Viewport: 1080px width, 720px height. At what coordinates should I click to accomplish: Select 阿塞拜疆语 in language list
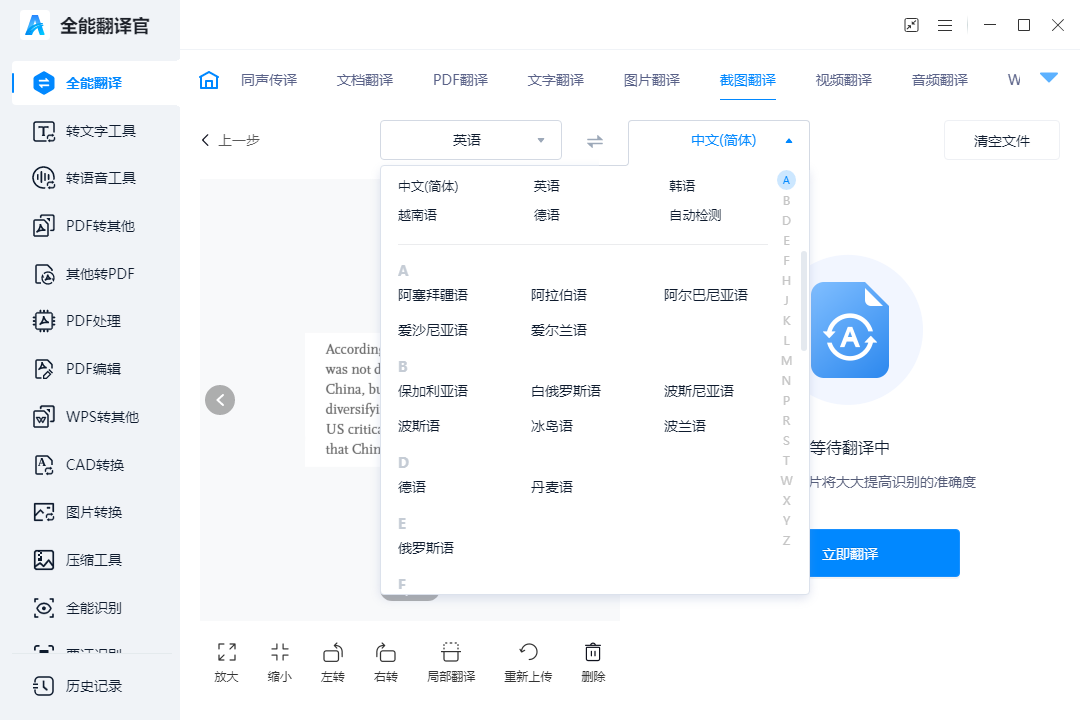433,295
